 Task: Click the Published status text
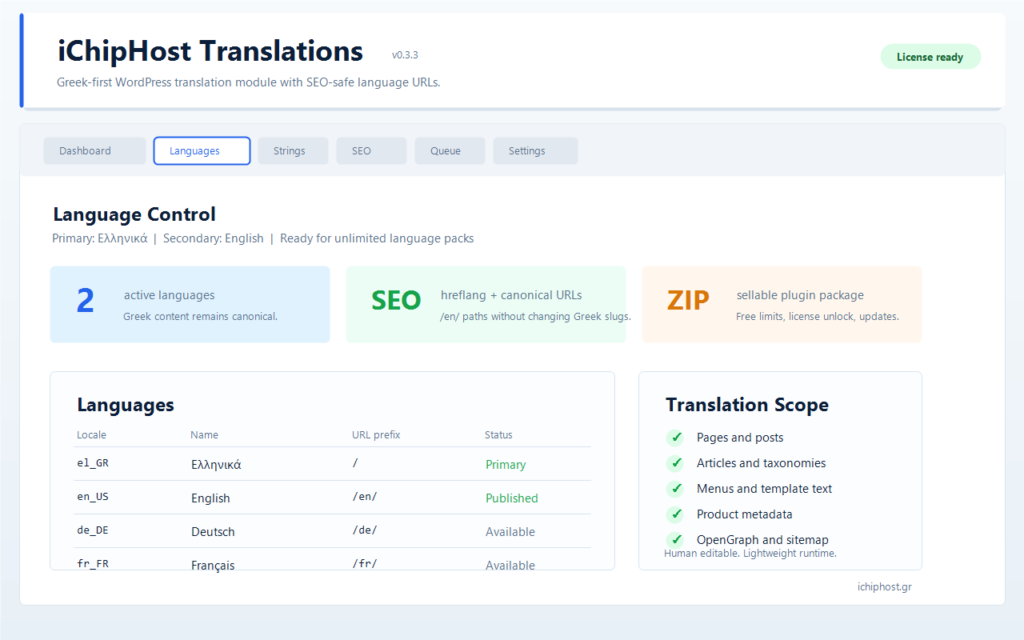coord(511,498)
